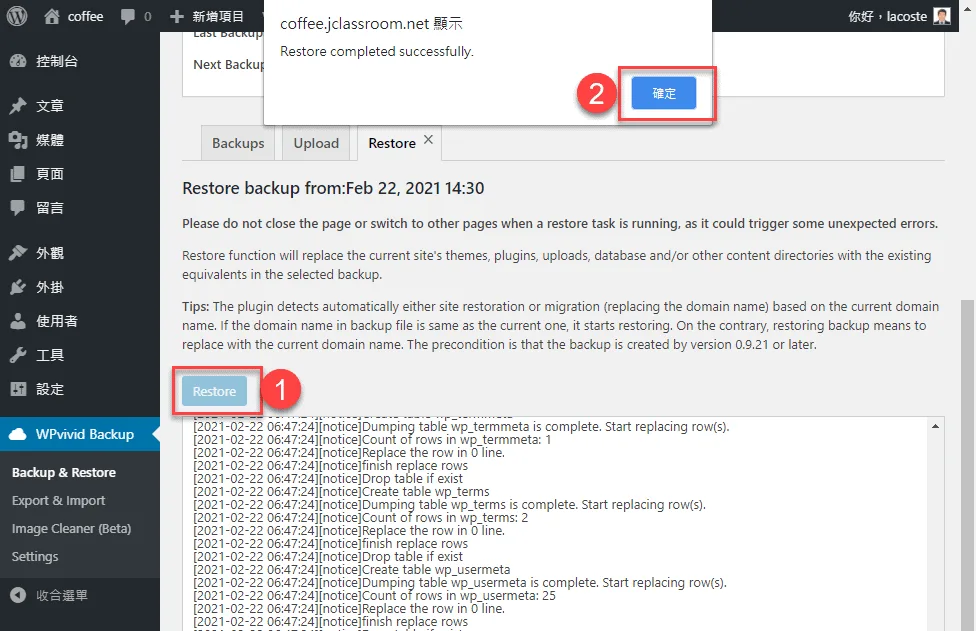Viewport: 976px width, 631px height.
Task: Click the 'Next Backup' label
Action: coord(228,65)
